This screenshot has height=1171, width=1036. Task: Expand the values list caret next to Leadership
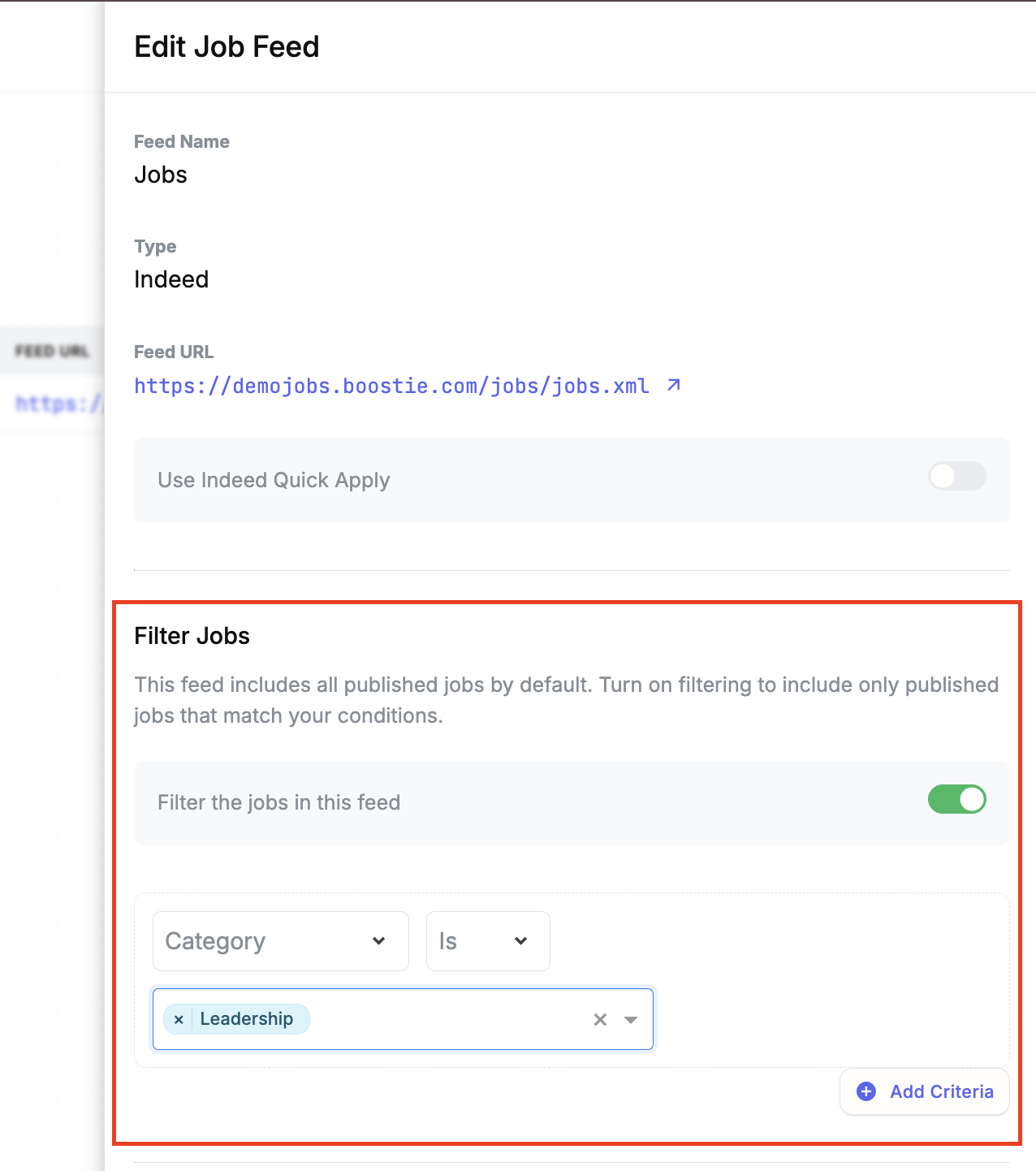tap(631, 1020)
